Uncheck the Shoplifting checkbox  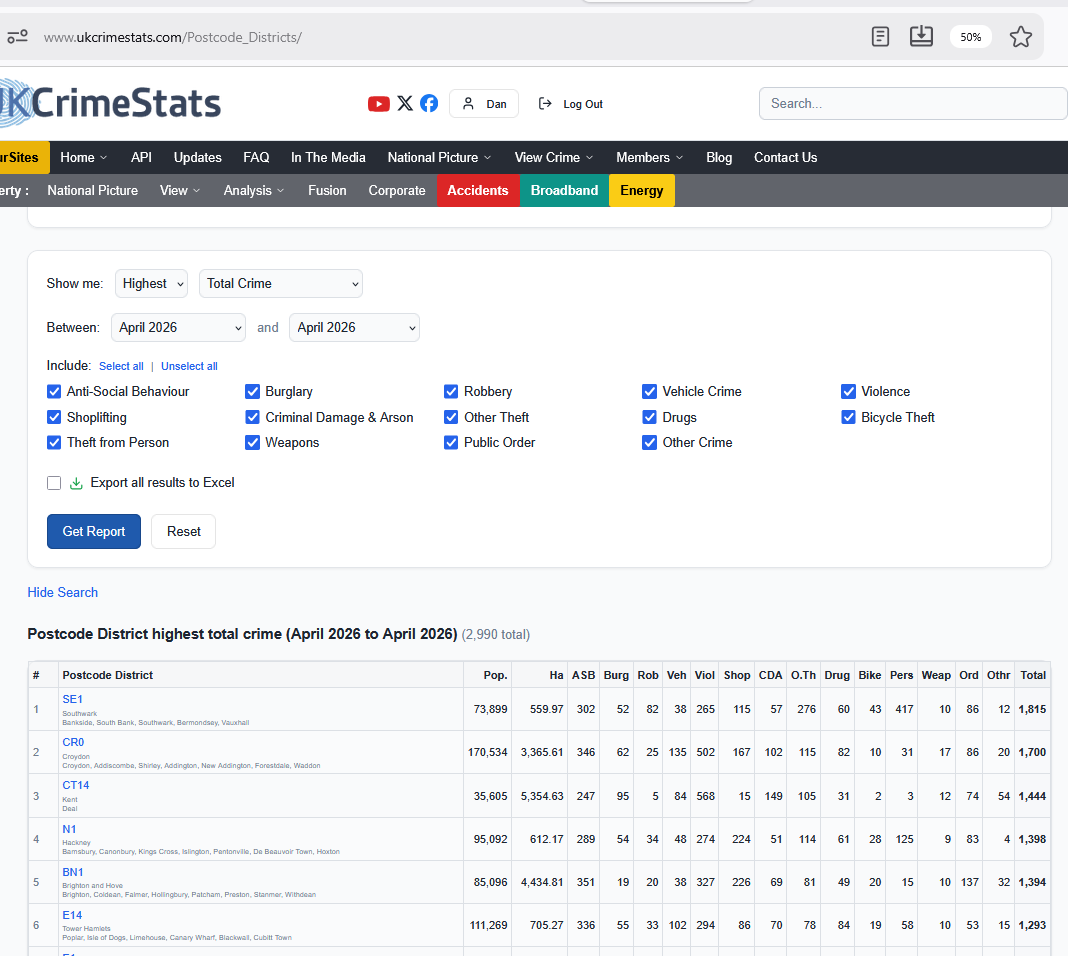[54, 417]
